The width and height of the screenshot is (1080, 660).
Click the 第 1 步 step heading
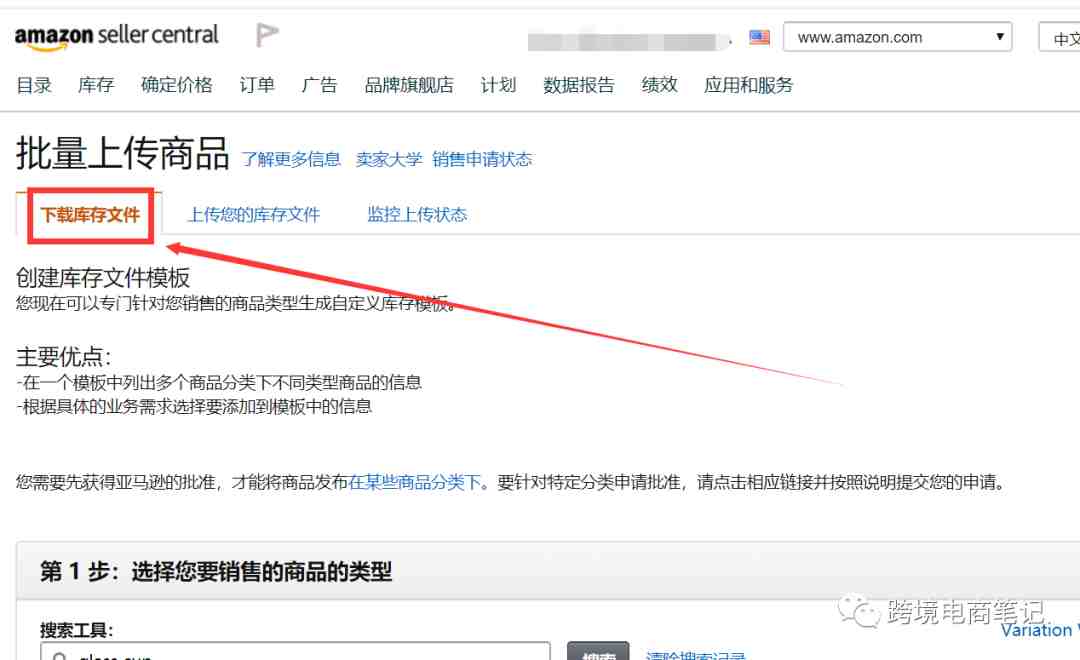pyautogui.click(x=216, y=571)
